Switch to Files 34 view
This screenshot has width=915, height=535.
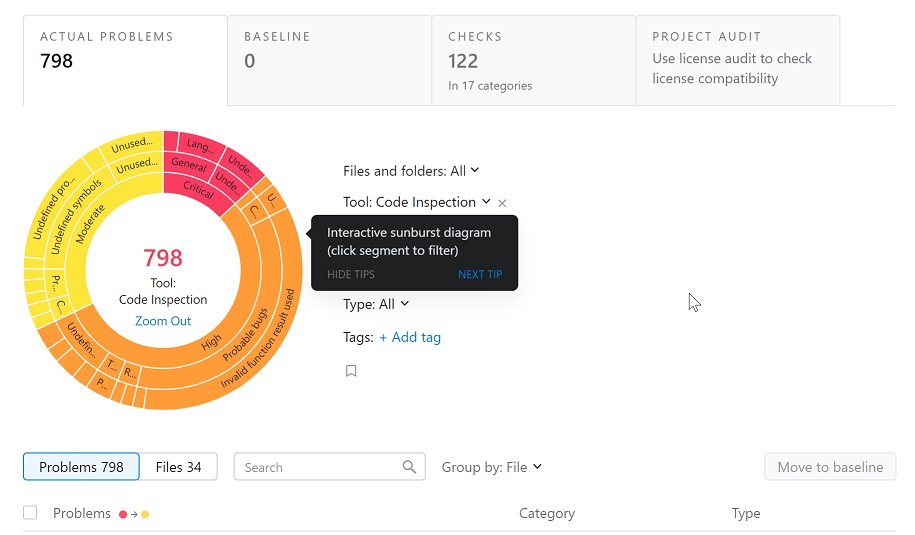(x=178, y=467)
